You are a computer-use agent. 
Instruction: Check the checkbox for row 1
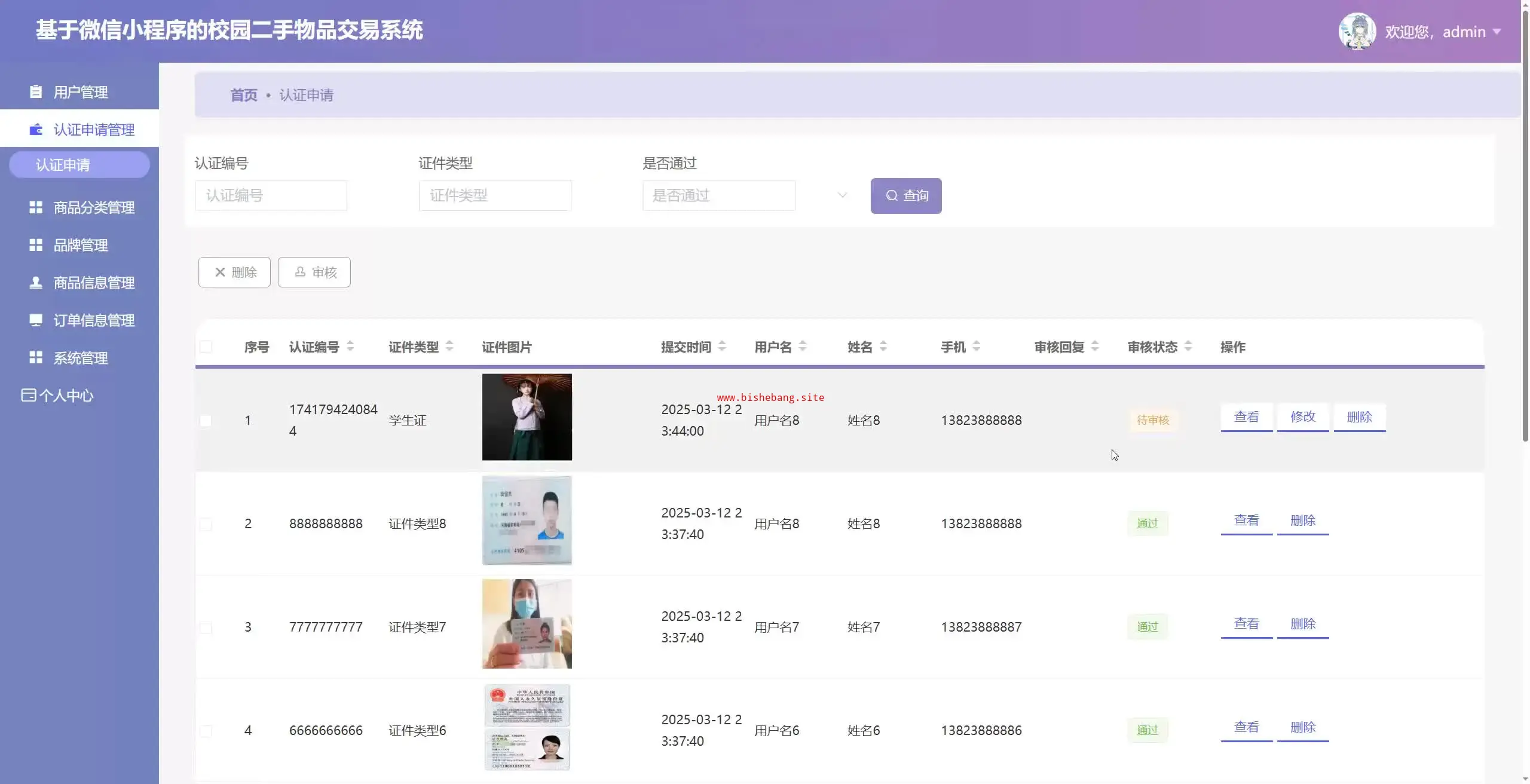pos(206,421)
